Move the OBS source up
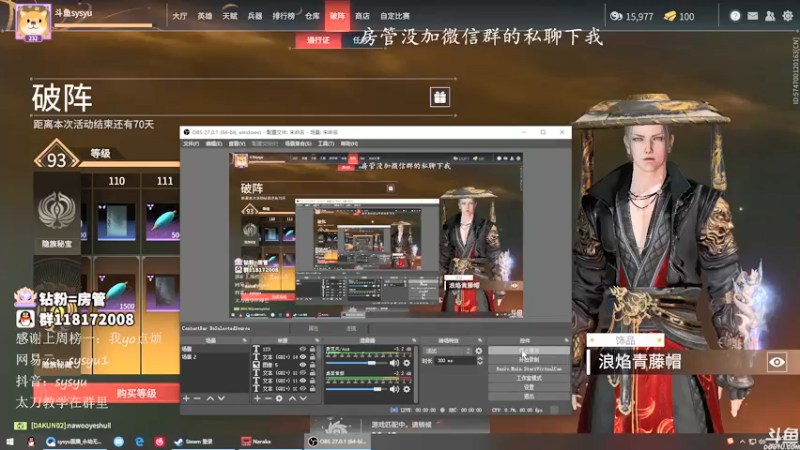The width and height of the screenshot is (800, 450). tap(292, 398)
